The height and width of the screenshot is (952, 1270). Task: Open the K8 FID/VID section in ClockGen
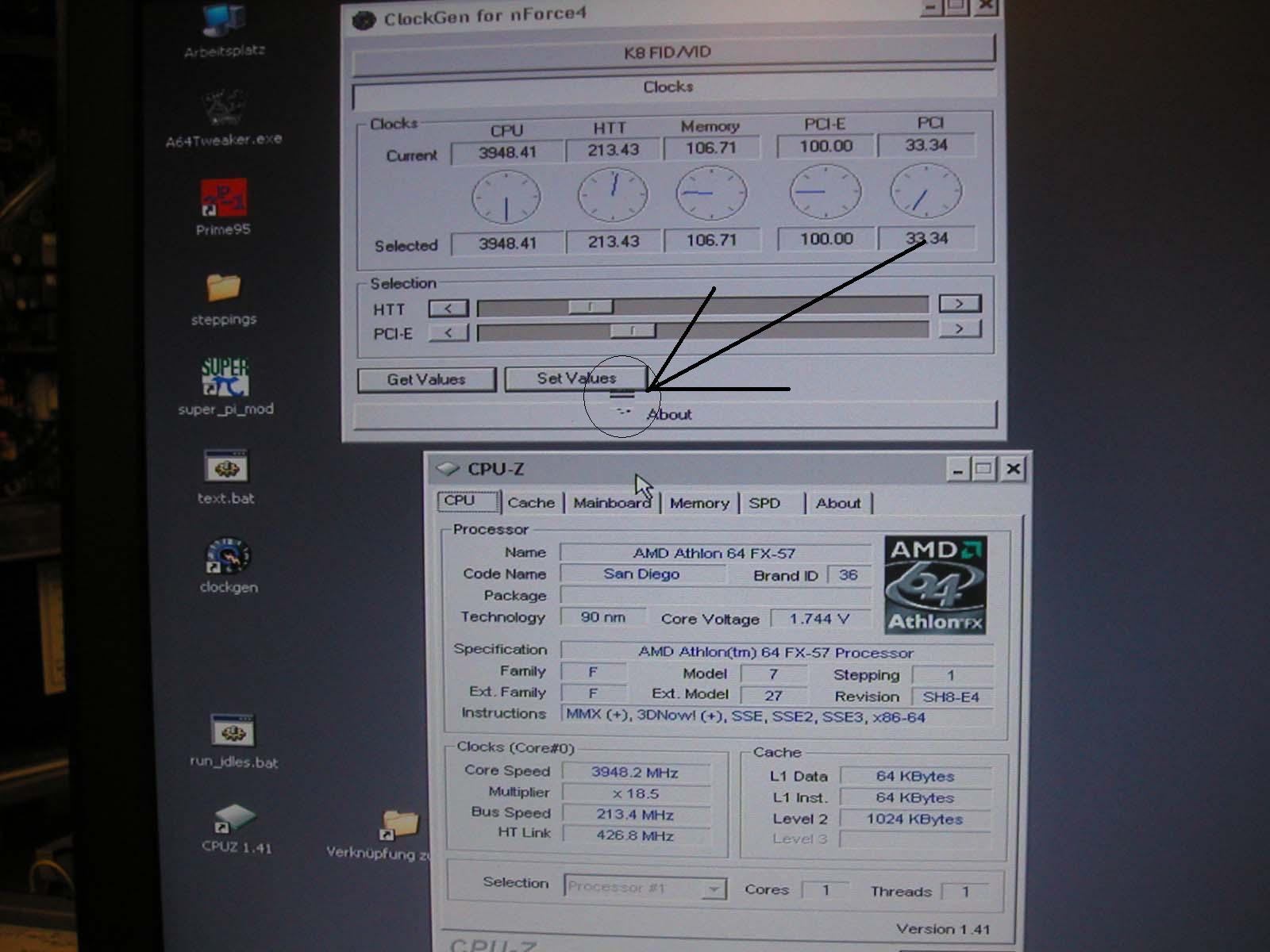[x=673, y=52]
